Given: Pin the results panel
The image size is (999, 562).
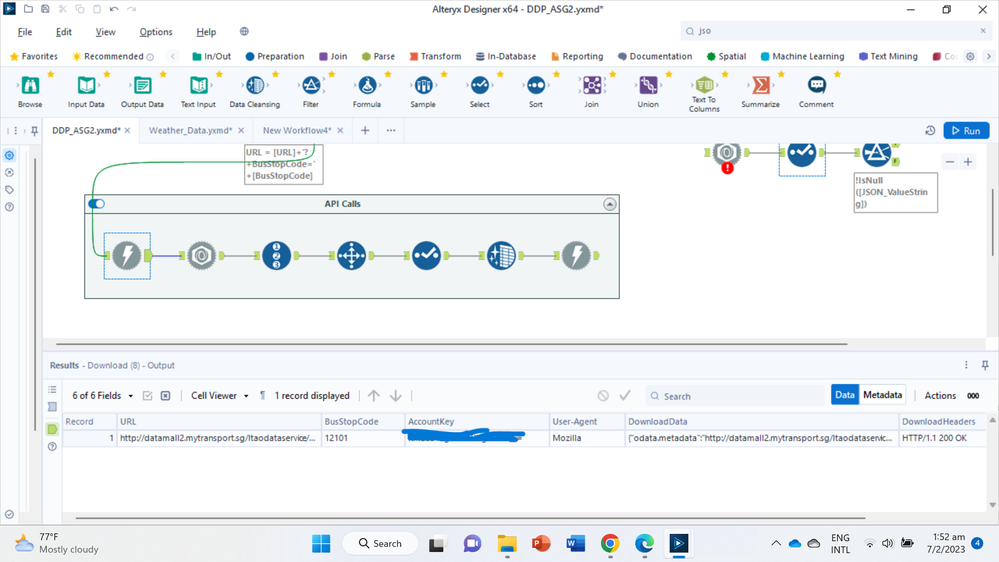Looking at the screenshot, I should point(985,365).
